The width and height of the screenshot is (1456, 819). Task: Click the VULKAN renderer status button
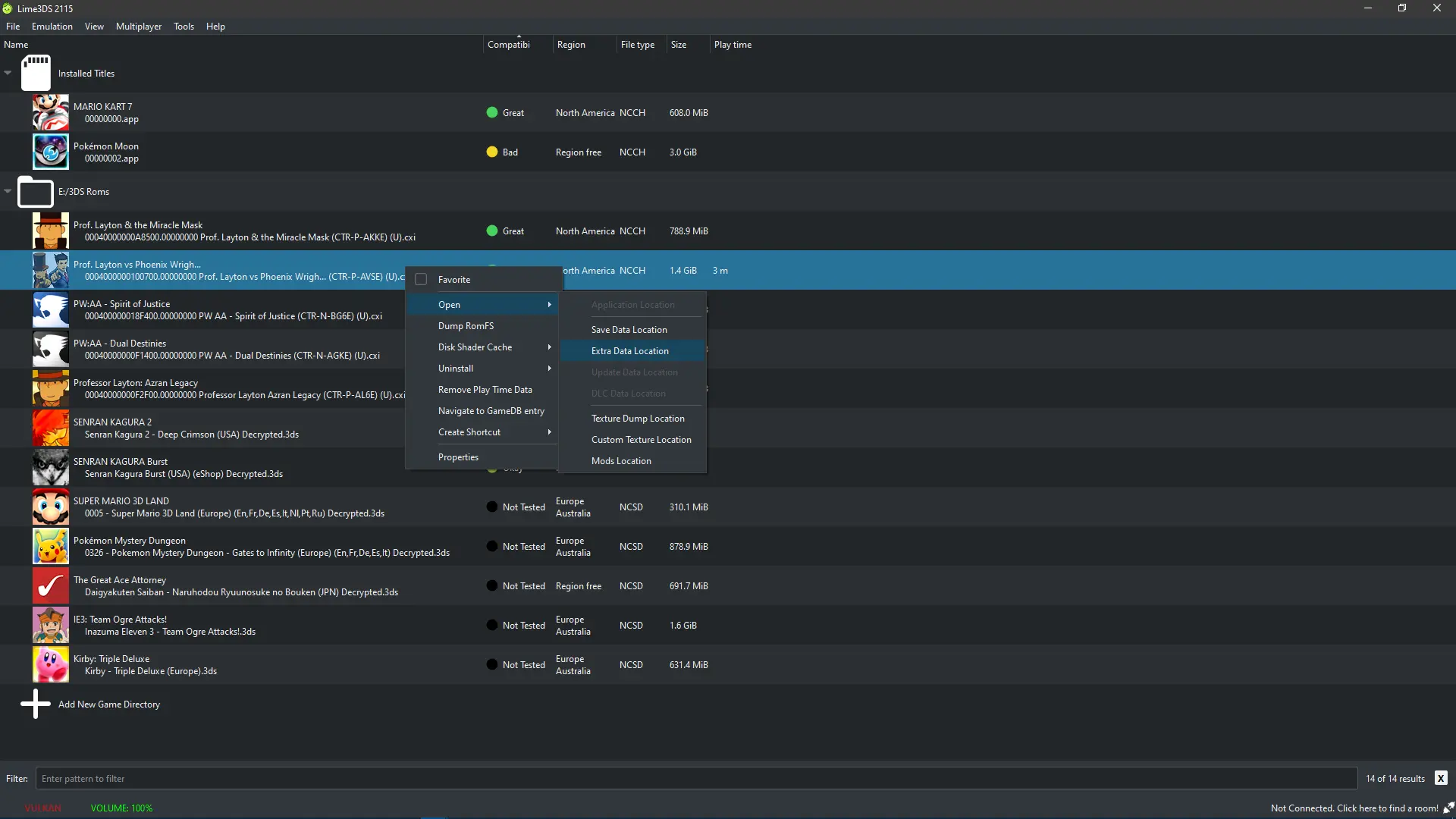[x=42, y=808]
